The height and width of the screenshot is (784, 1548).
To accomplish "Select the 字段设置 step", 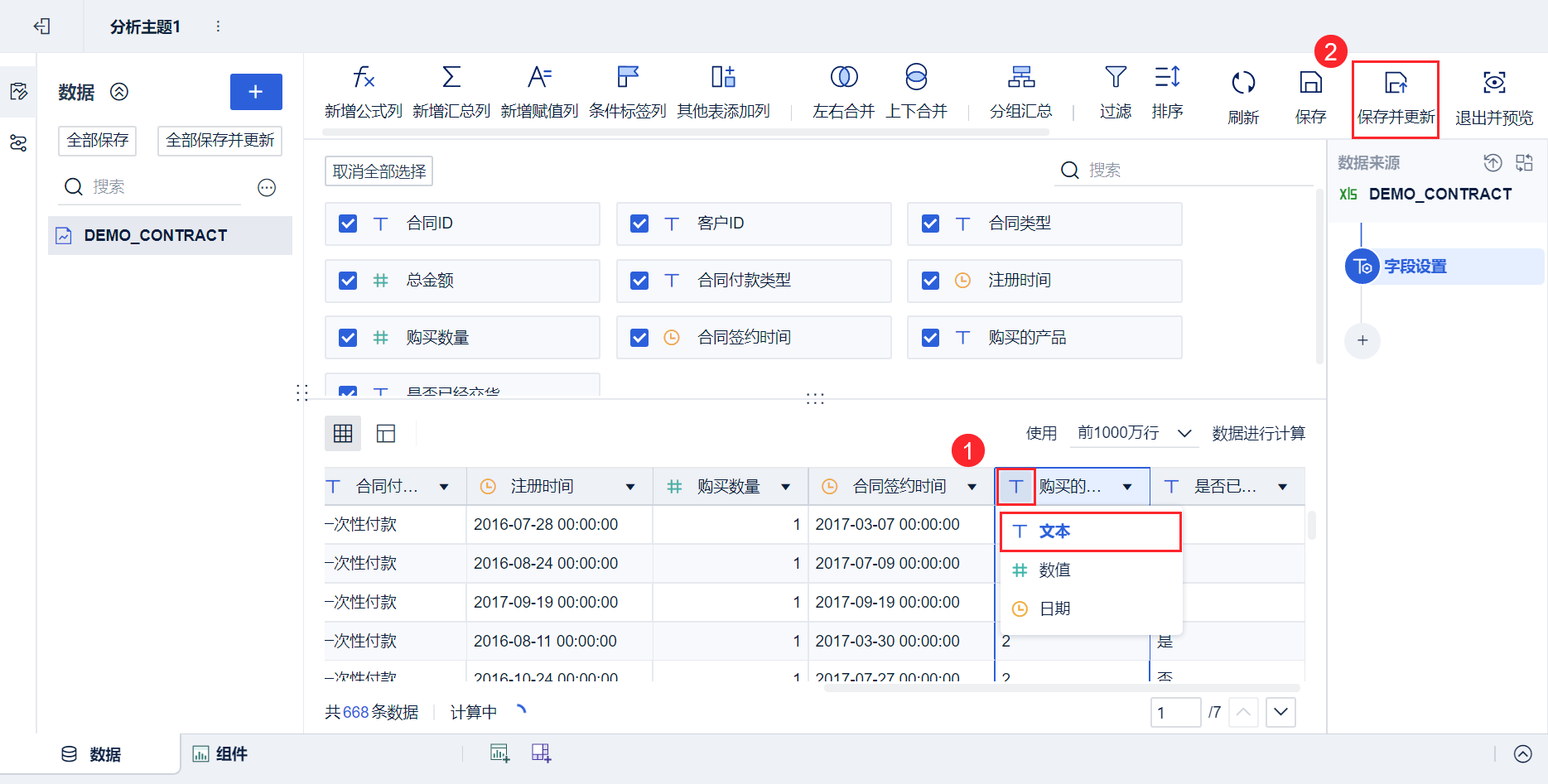I will point(1444,267).
